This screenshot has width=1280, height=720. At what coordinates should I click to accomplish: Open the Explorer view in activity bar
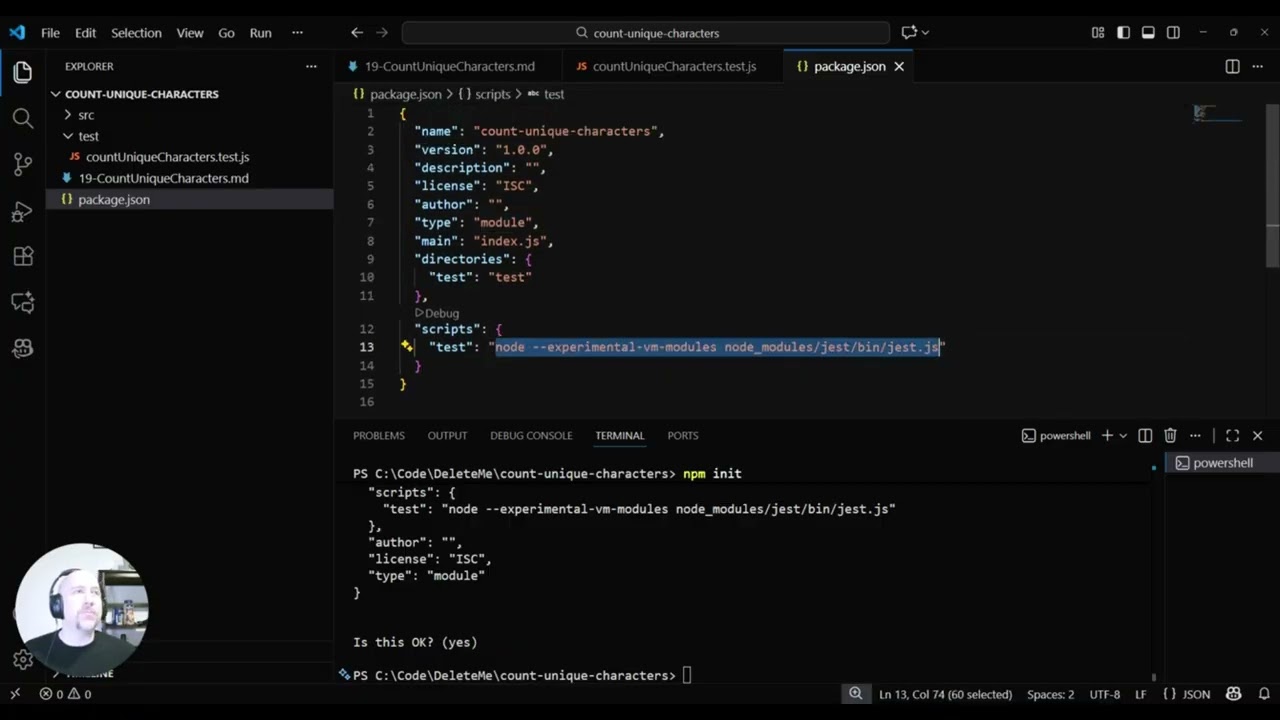click(23, 72)
